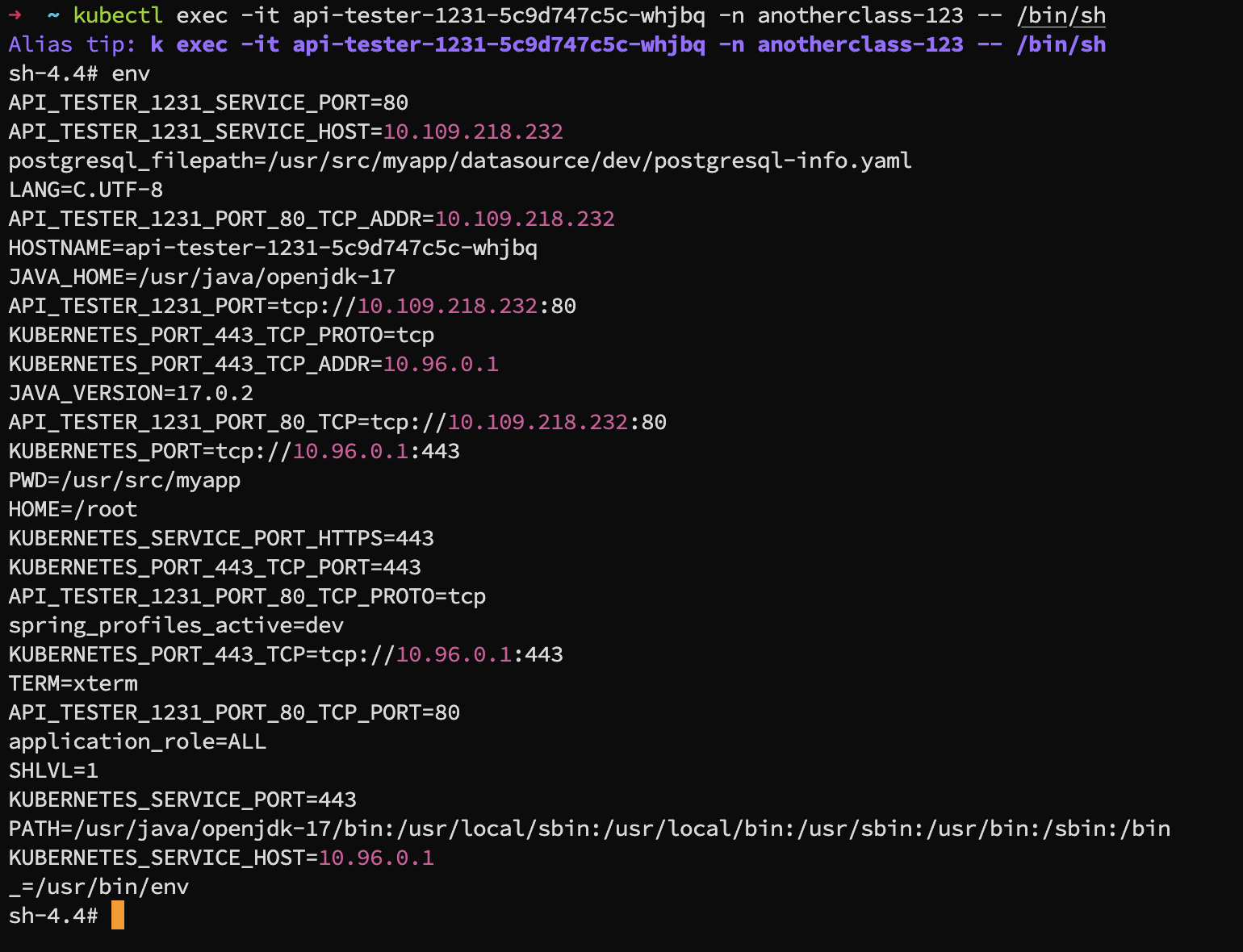Click the red arrow prompt symbol

point(15,15)
